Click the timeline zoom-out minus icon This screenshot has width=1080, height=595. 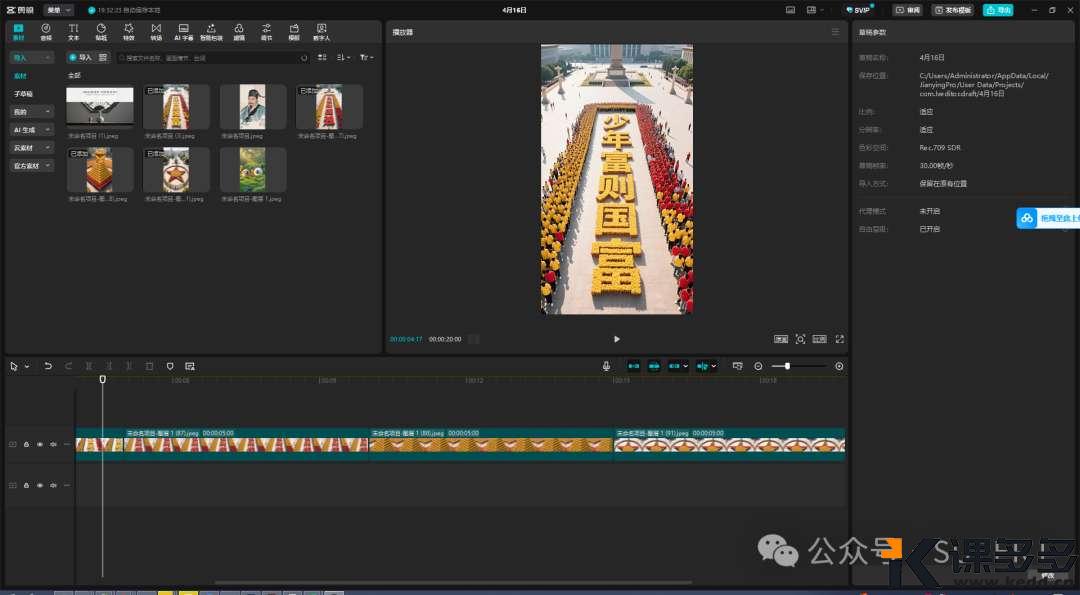click(758, 366)
